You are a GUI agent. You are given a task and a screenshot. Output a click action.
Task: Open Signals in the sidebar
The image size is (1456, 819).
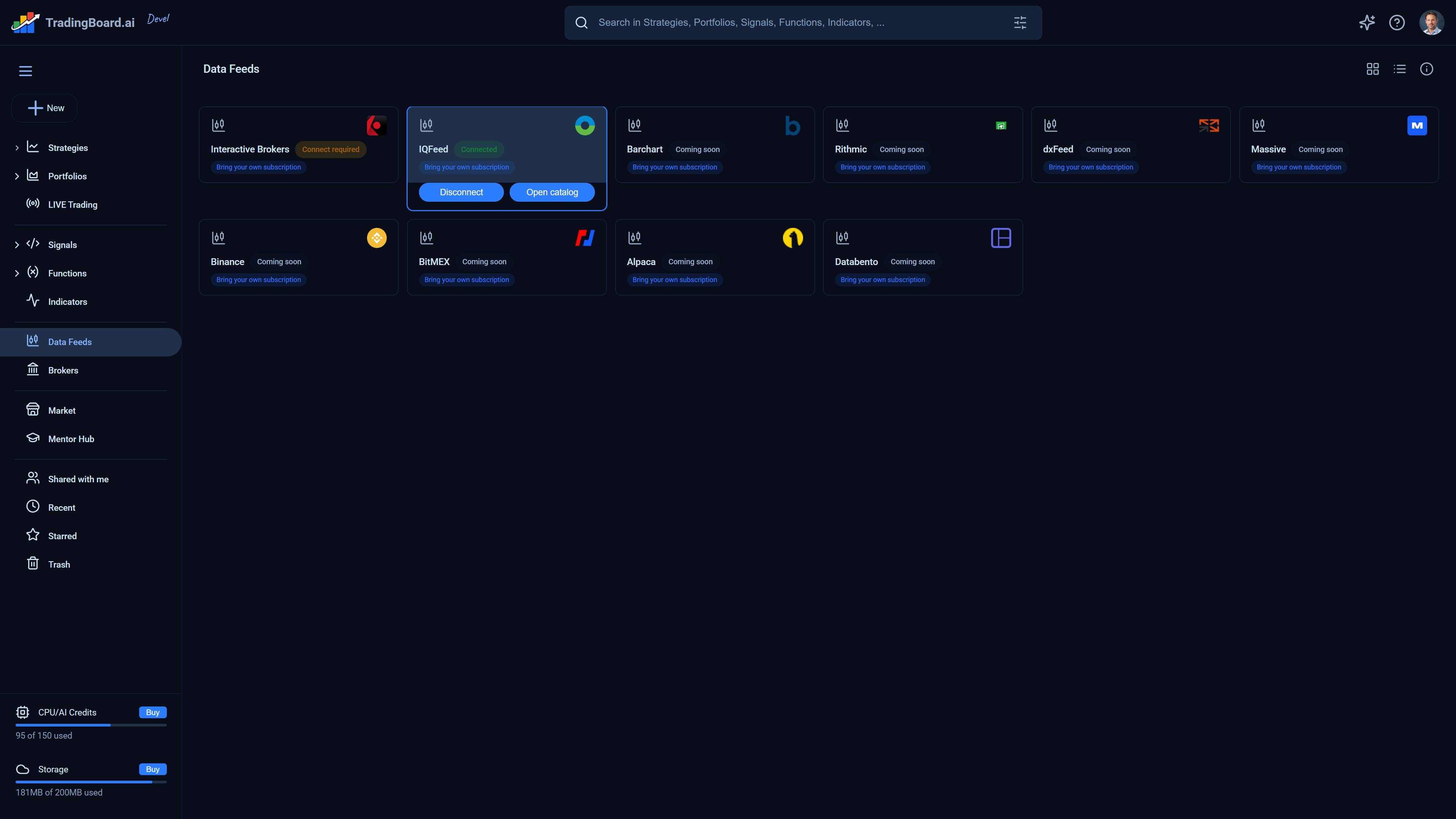[x=62, y=245]
